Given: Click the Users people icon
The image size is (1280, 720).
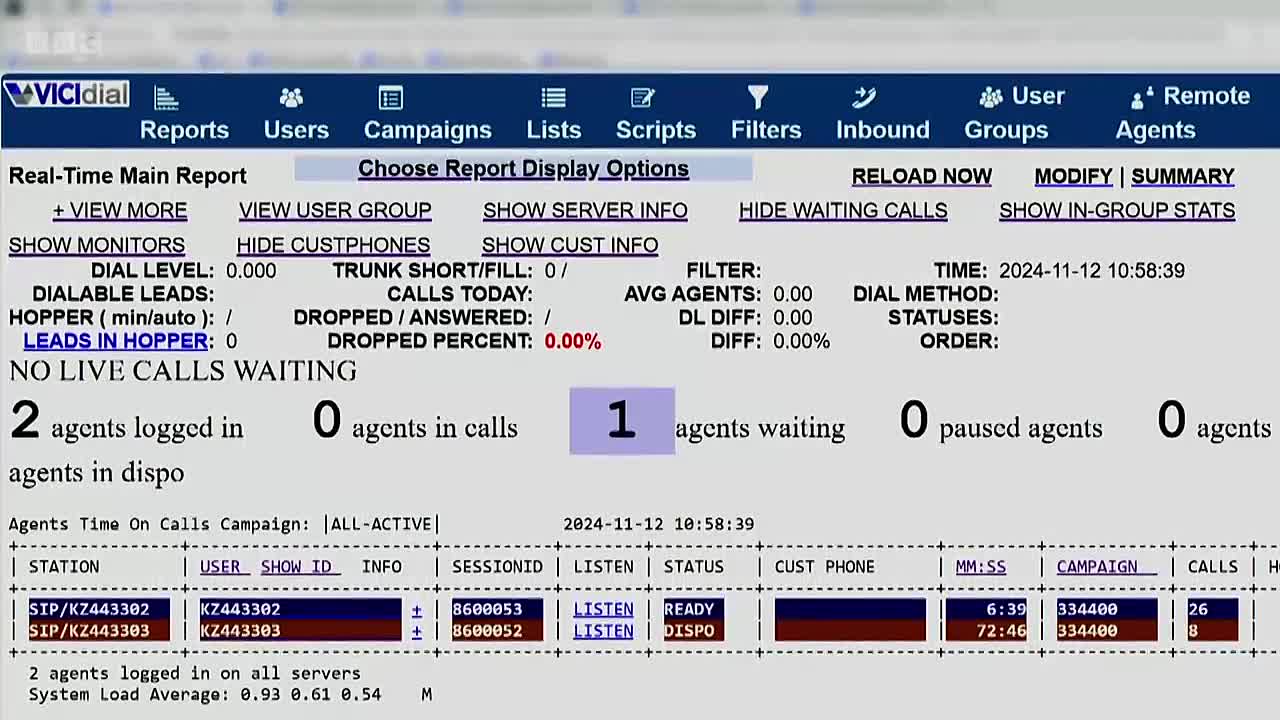Looking at the screenshot, I should pos(292,95).
